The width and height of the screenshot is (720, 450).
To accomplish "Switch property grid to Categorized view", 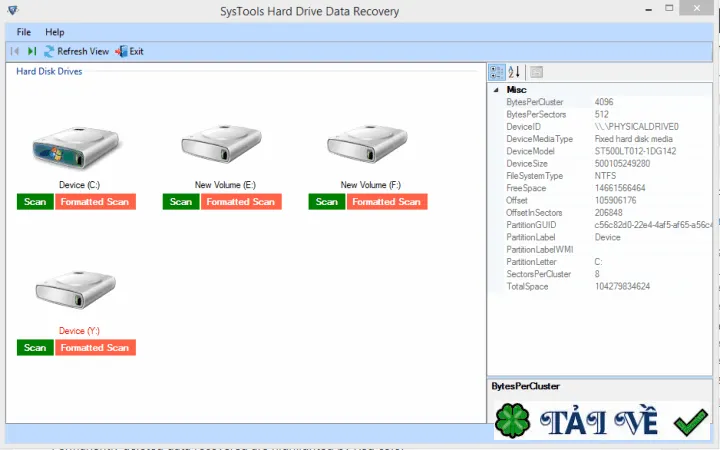I will [497, 72].
